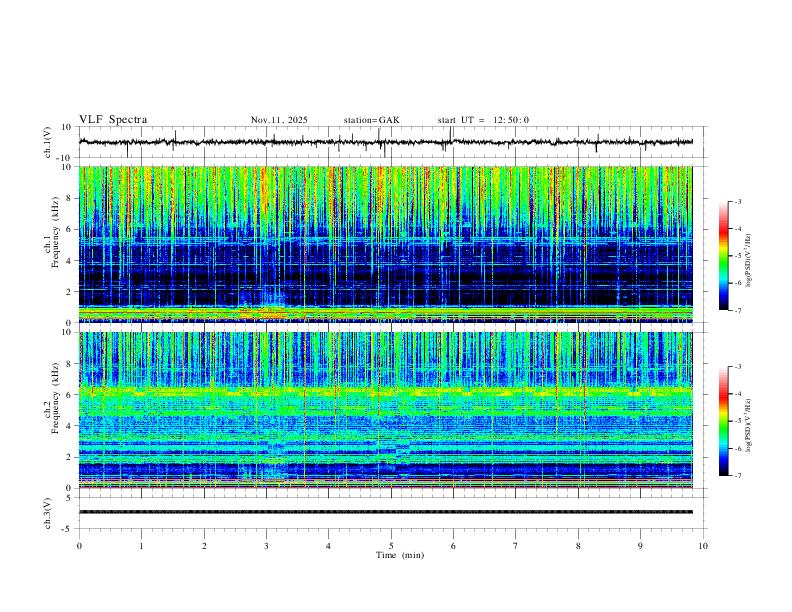
Task: Click the "7" tick on the Time axis
Action: click(x=516, y=546)
